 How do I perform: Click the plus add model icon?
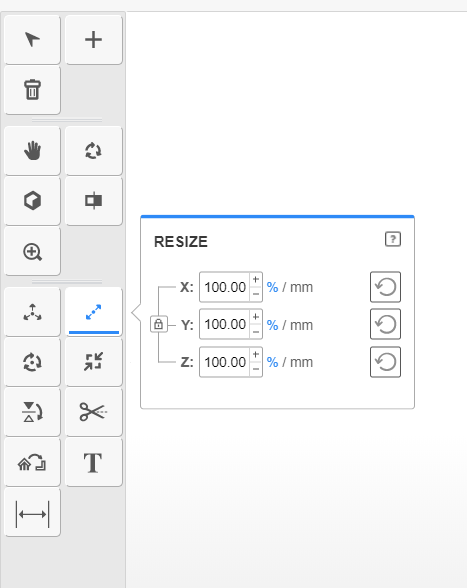(93, 40)
